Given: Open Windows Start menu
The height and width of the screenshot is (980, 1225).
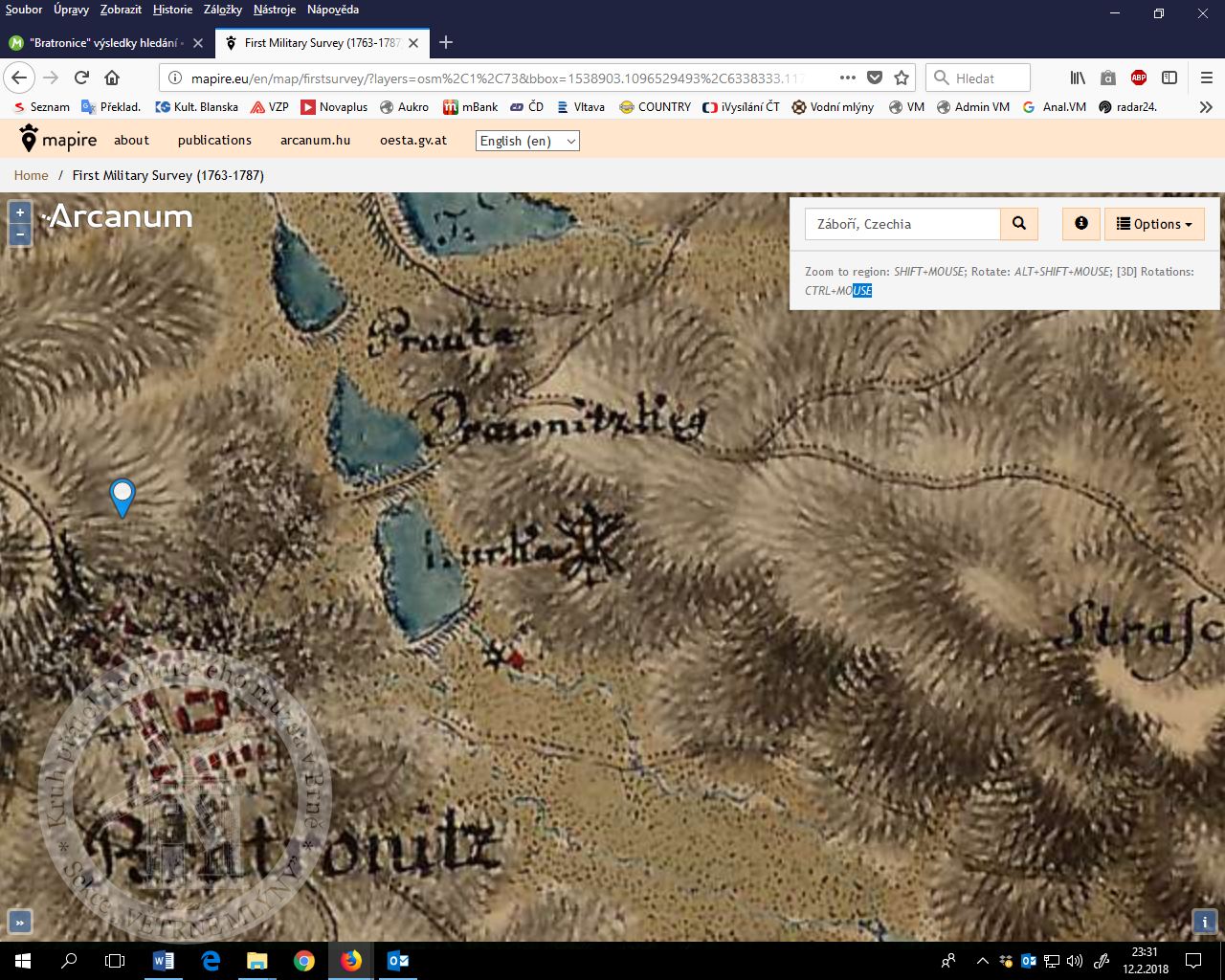Looking at the screenshot, I should click(23, 961).
